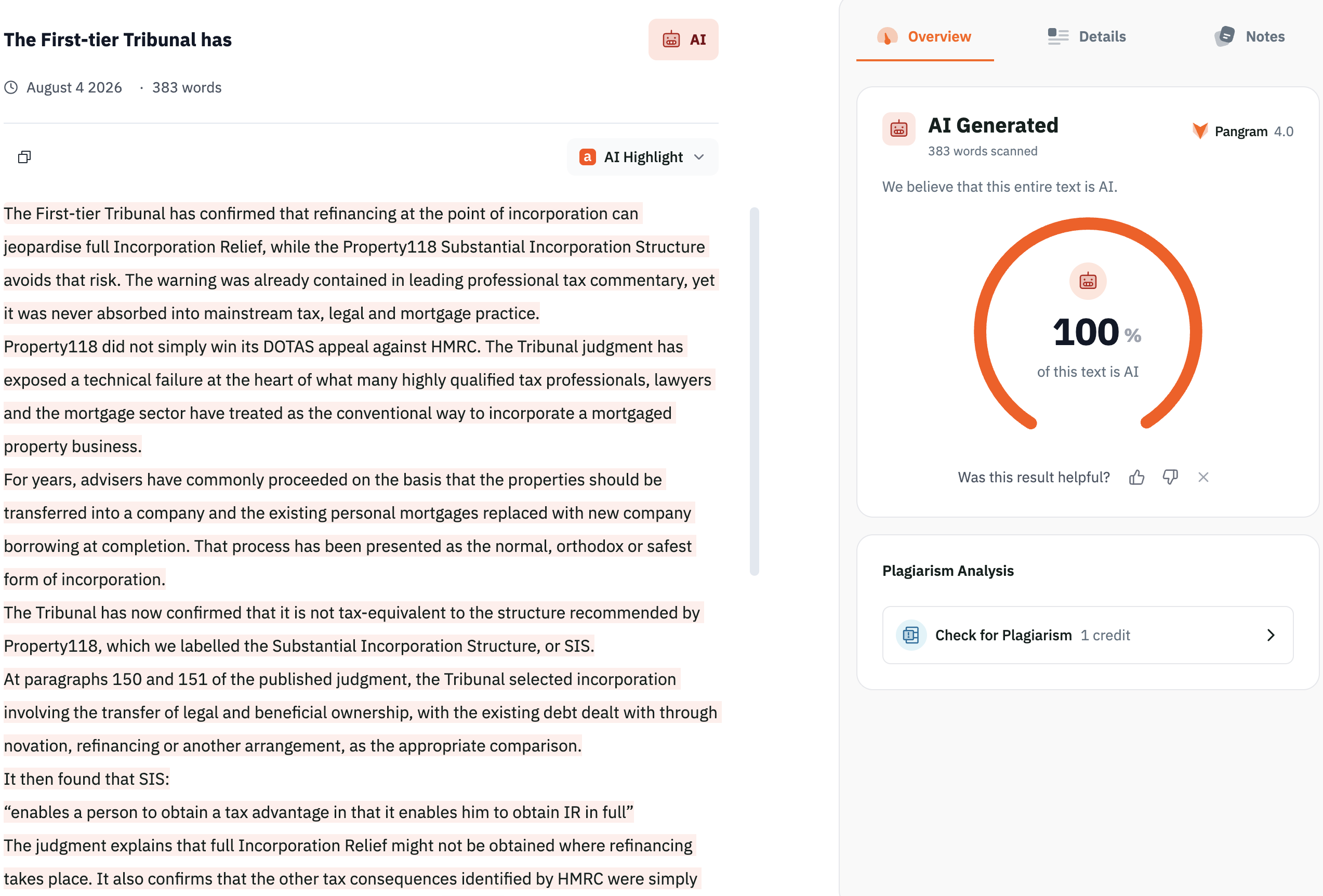
Task: Click the plagiarism document icon
Action: tap(911, 635)
